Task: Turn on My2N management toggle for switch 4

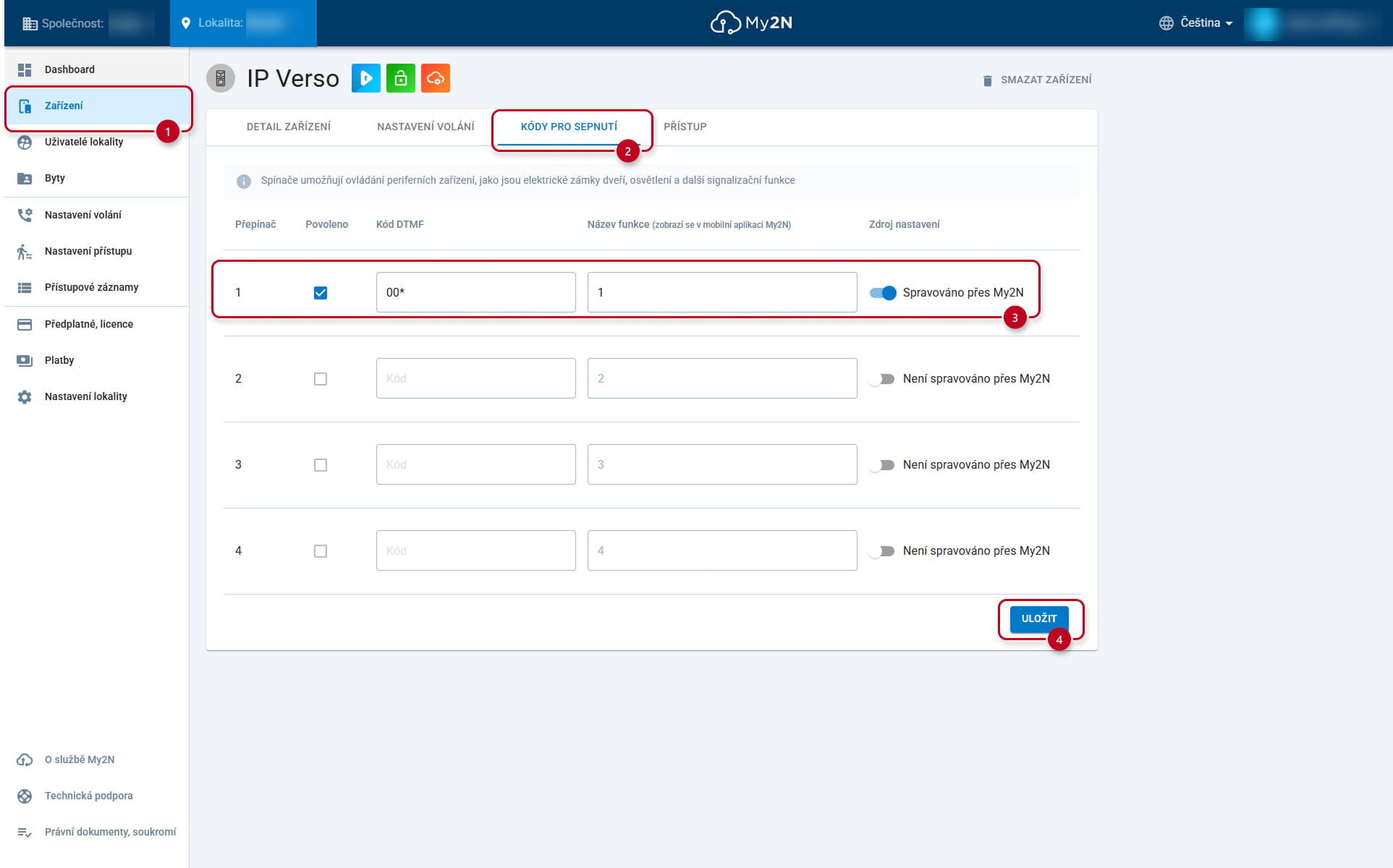Action: (x=882, y=551)
